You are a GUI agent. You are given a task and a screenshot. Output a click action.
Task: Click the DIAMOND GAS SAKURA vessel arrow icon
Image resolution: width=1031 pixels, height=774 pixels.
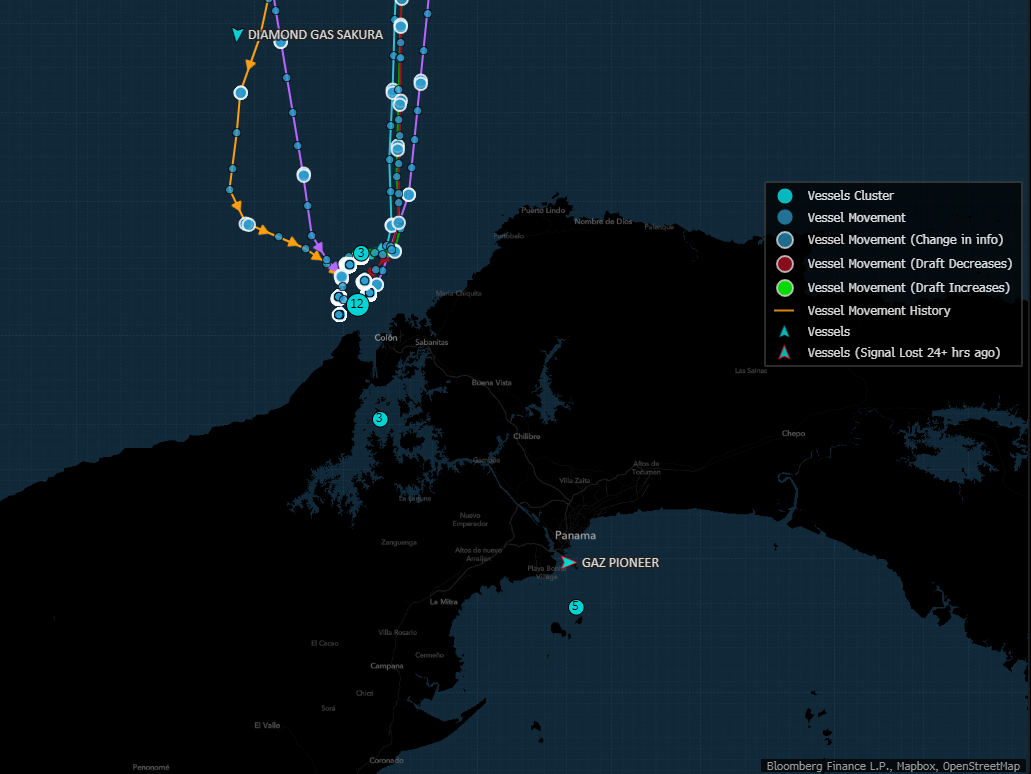pyautogui.click(x=237, y=34)
